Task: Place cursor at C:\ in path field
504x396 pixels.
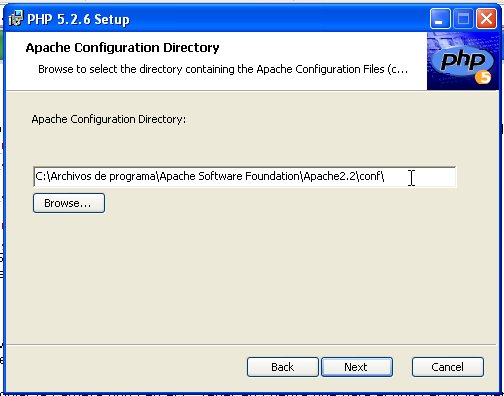Action: (x=43, y=176)
